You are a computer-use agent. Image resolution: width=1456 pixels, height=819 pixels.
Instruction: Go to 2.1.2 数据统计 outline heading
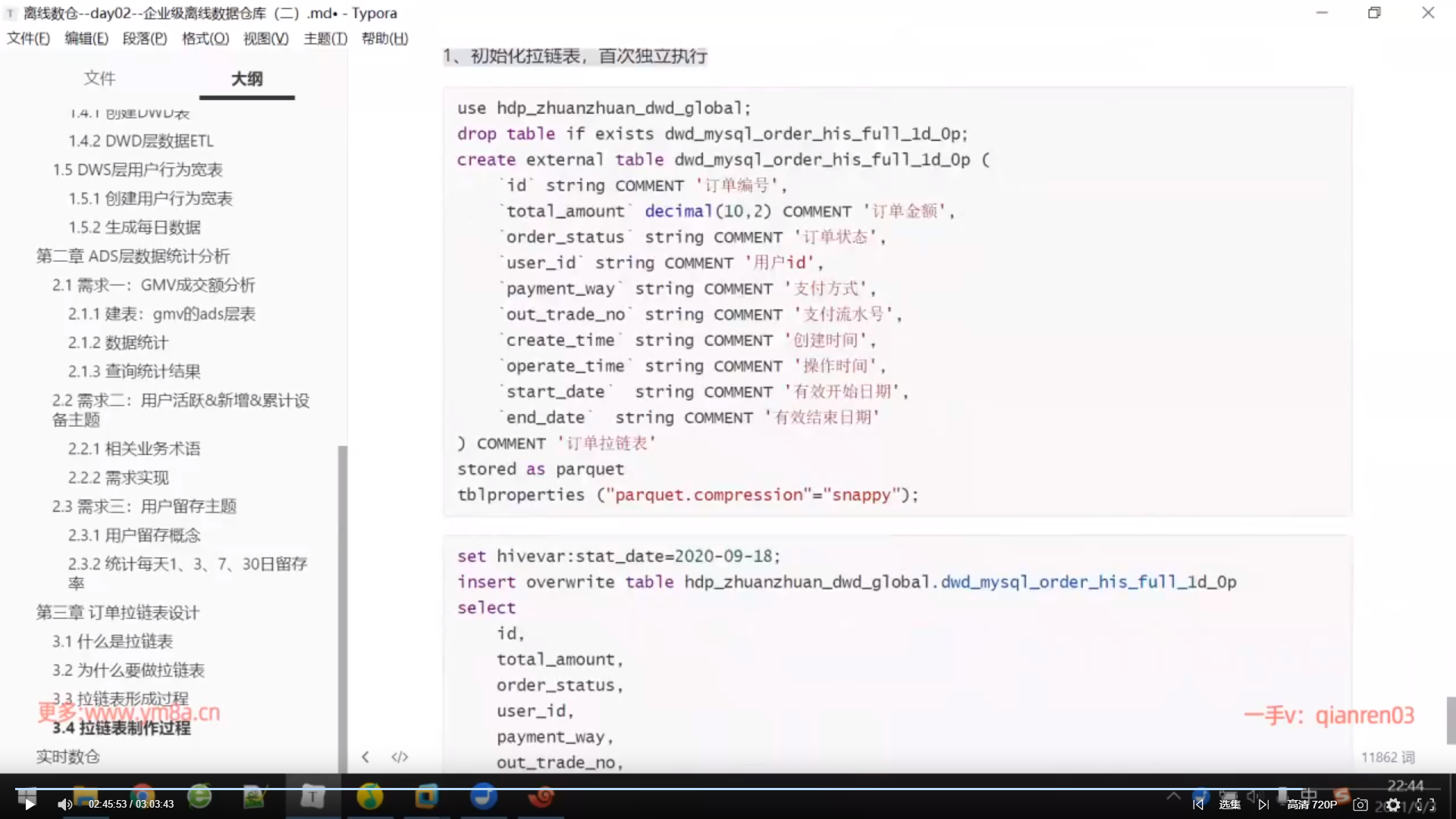(118, 343)
